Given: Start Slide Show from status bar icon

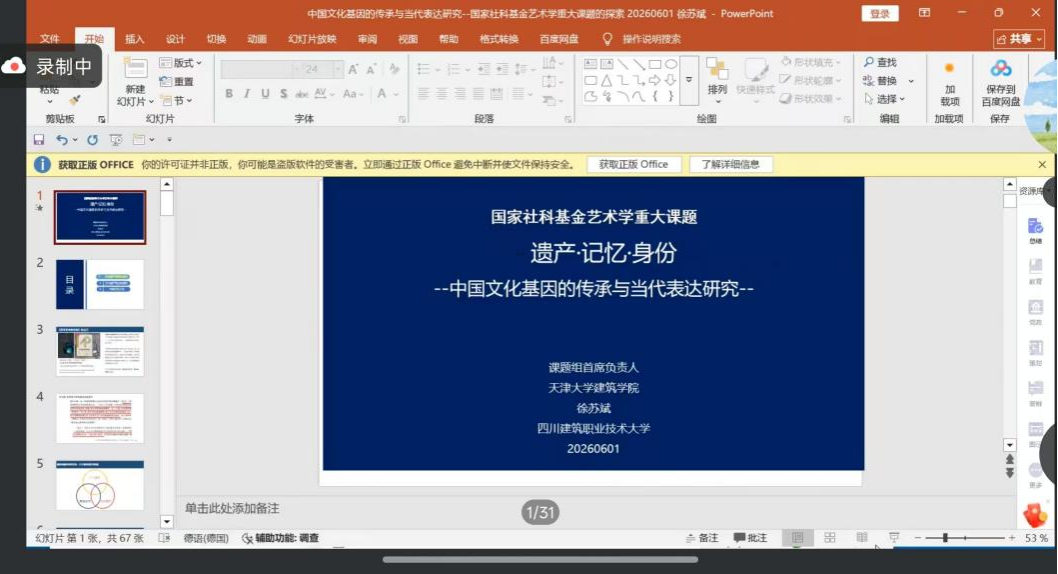Looking at the screenshot, I should pos(894,538).
